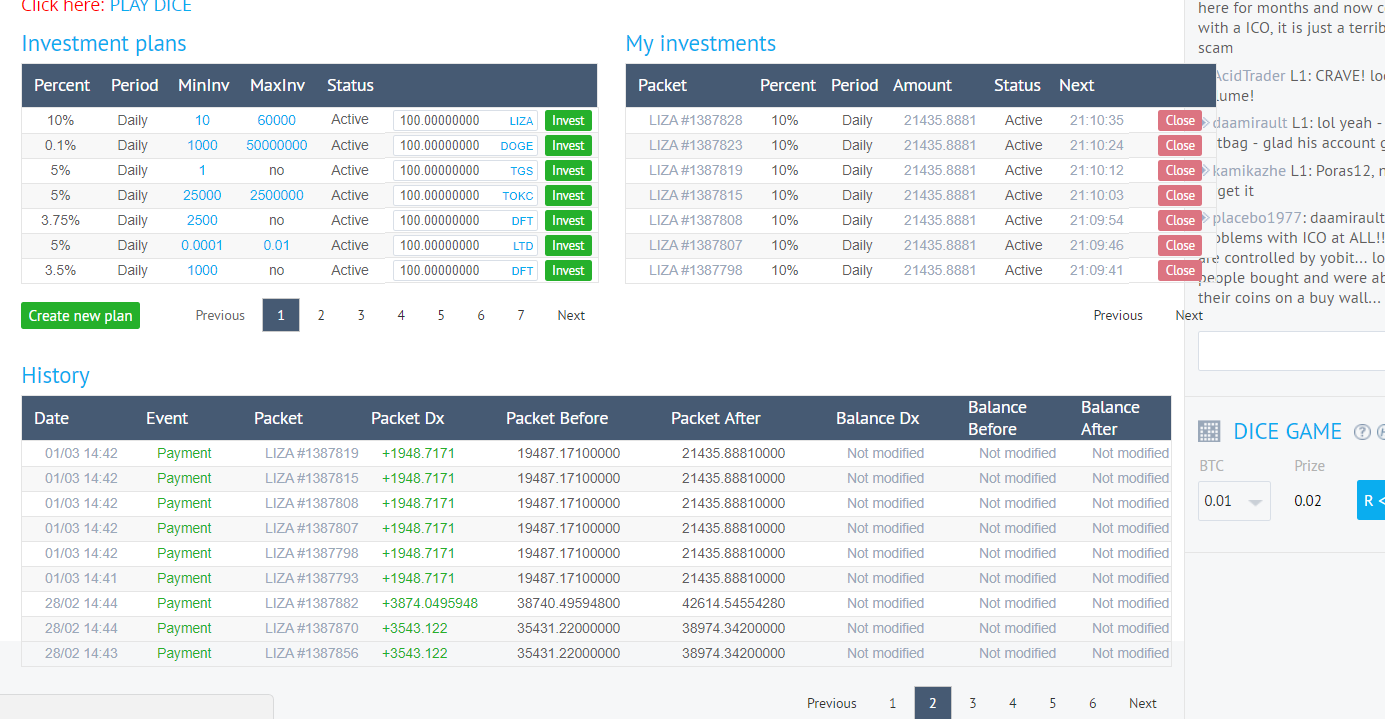Edit the TOKC plan amount field
This screenshot has width=1385, height=719.
(x=465, y=195)
